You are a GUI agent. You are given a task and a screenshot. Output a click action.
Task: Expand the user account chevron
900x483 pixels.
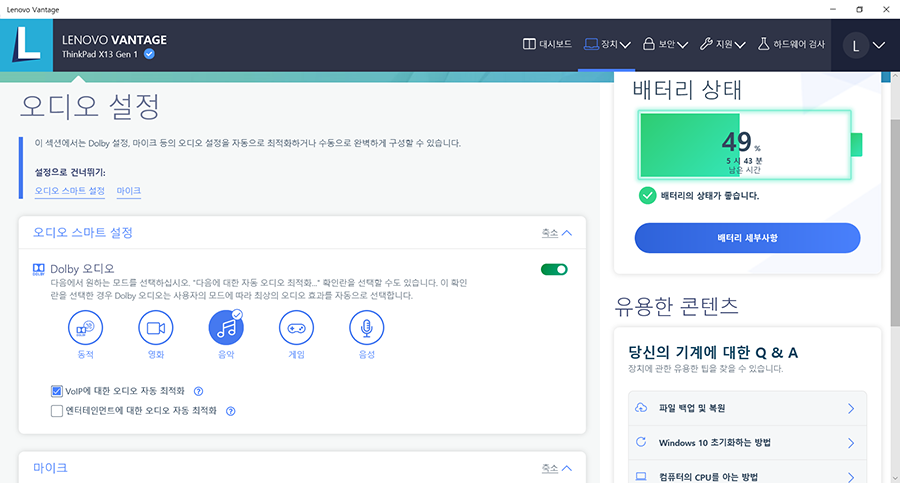pos(879,45)
